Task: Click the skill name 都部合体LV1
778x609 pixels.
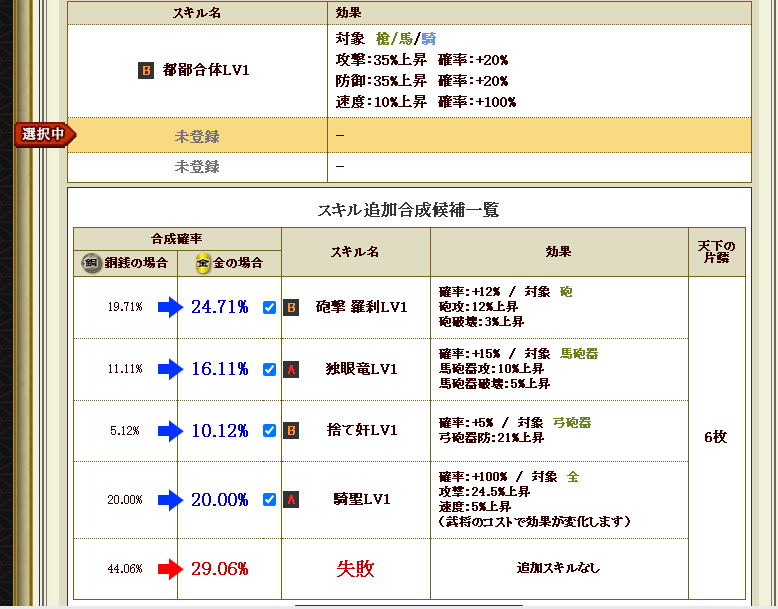Action: (x=206, y=70)
